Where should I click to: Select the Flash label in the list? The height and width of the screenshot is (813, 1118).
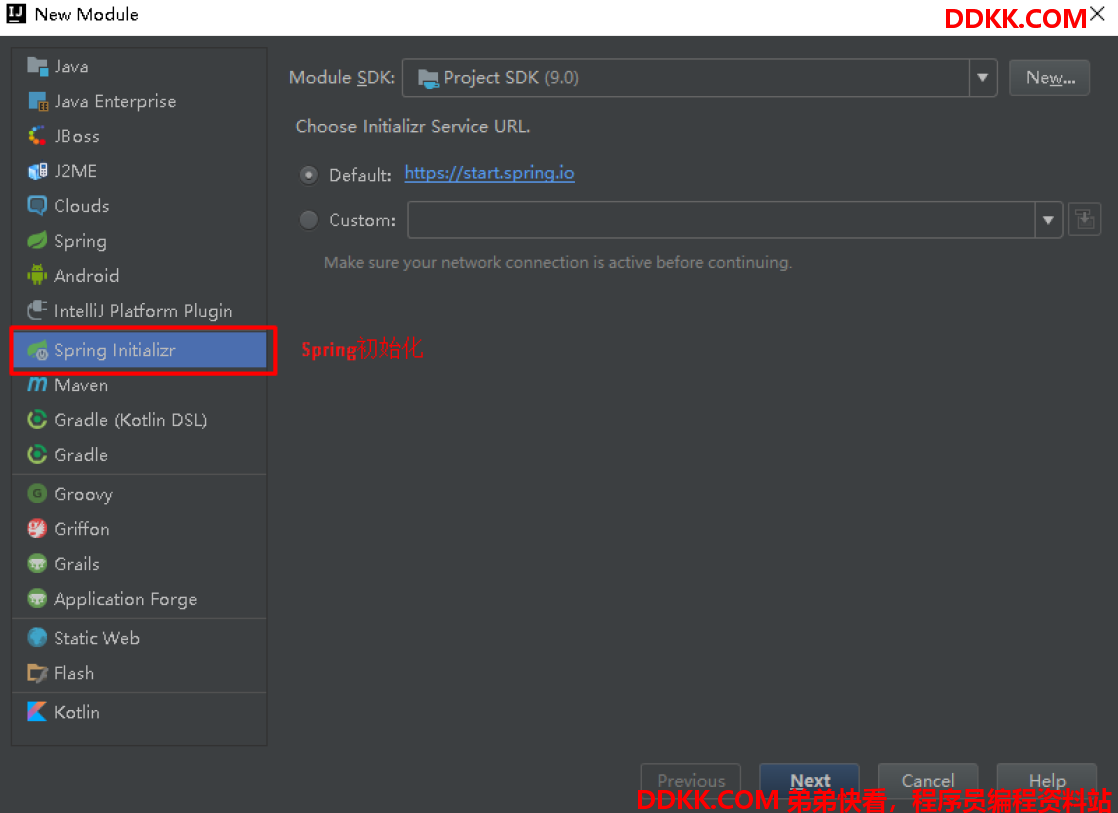pyautogui.click(x=74, y=673)
